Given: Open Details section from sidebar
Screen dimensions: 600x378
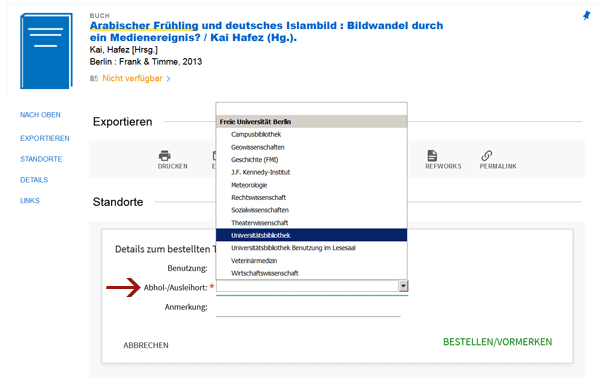Looking at the screenshot, I should pyautogui.click(x=34, y=180).
